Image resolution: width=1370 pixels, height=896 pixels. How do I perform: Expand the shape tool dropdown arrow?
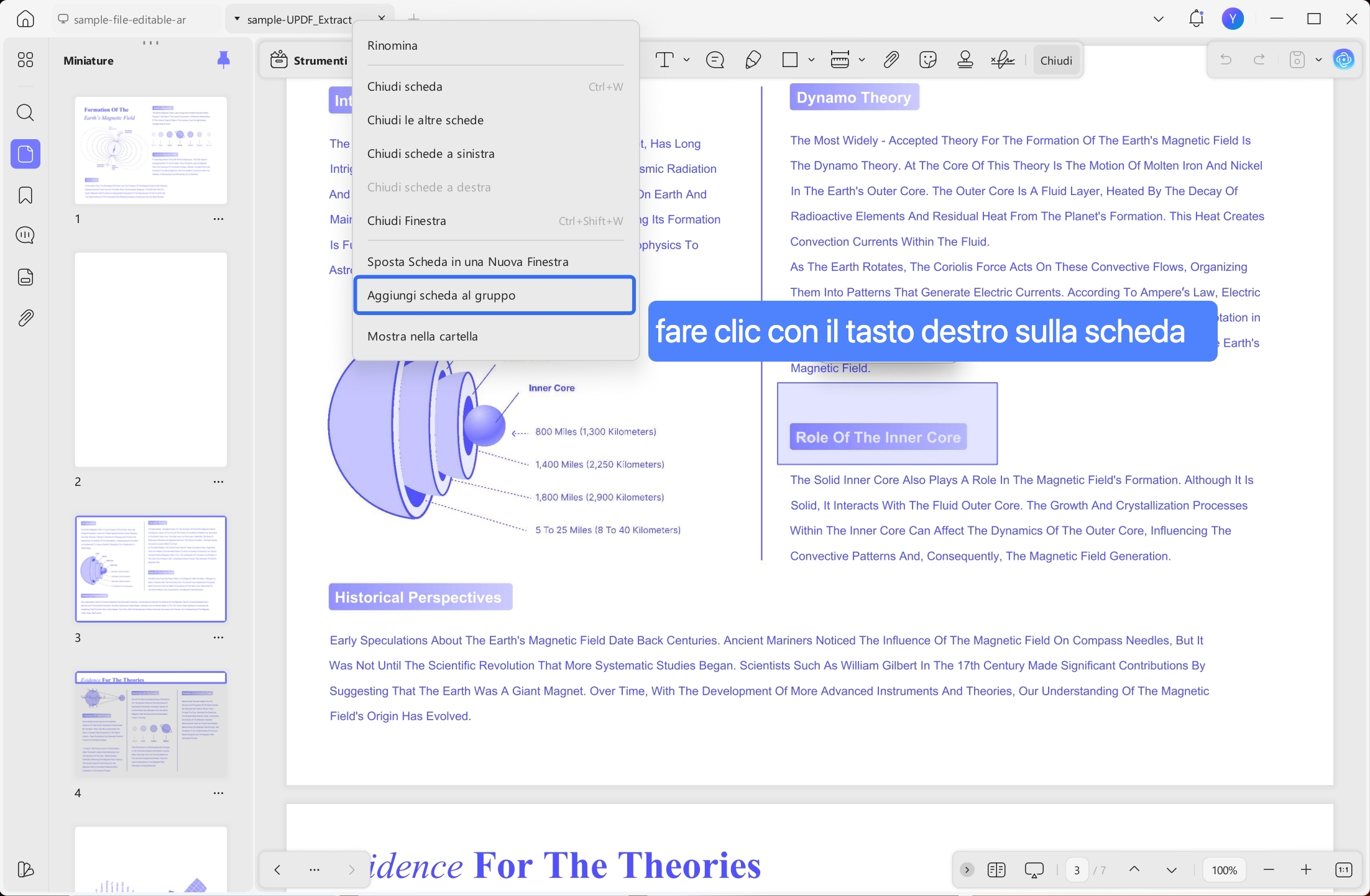pos(811,60)
